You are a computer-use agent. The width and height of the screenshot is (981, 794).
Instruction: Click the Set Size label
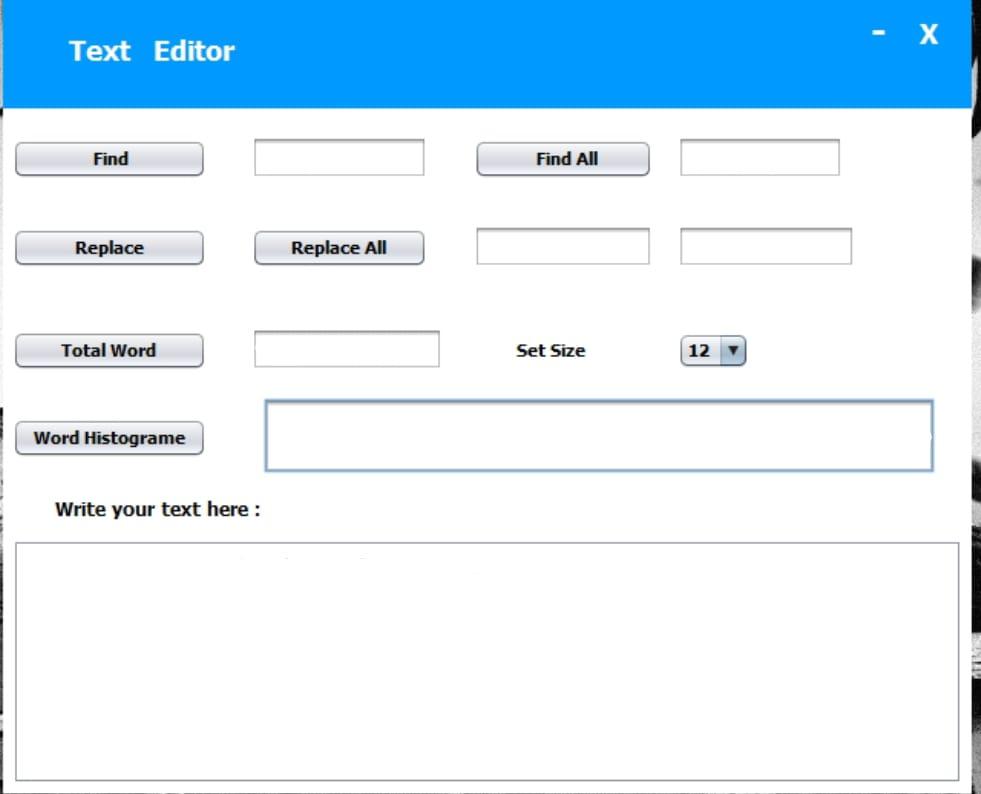(550, 350)
